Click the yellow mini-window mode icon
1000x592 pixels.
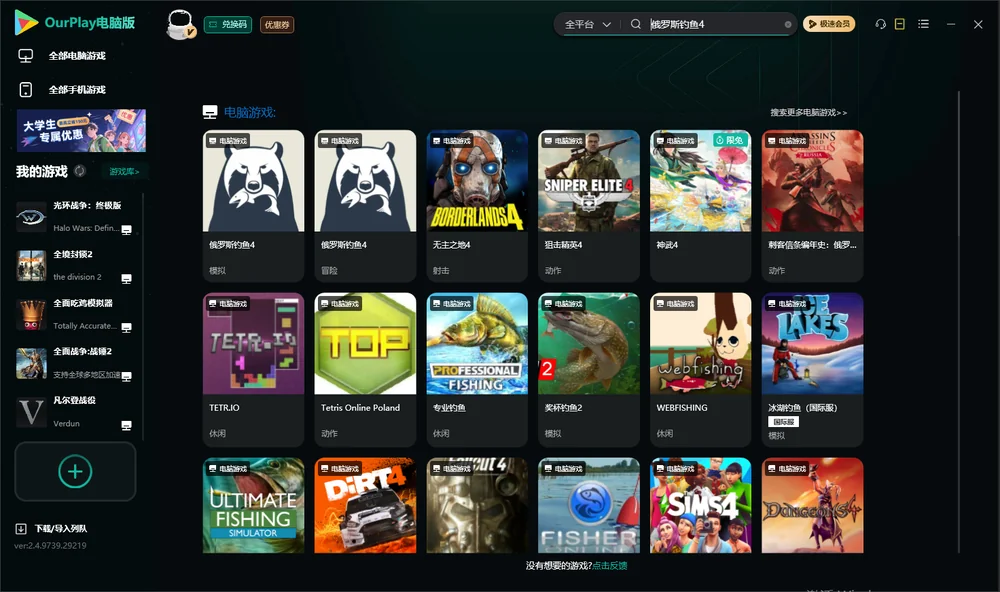(x=900, y=24)
